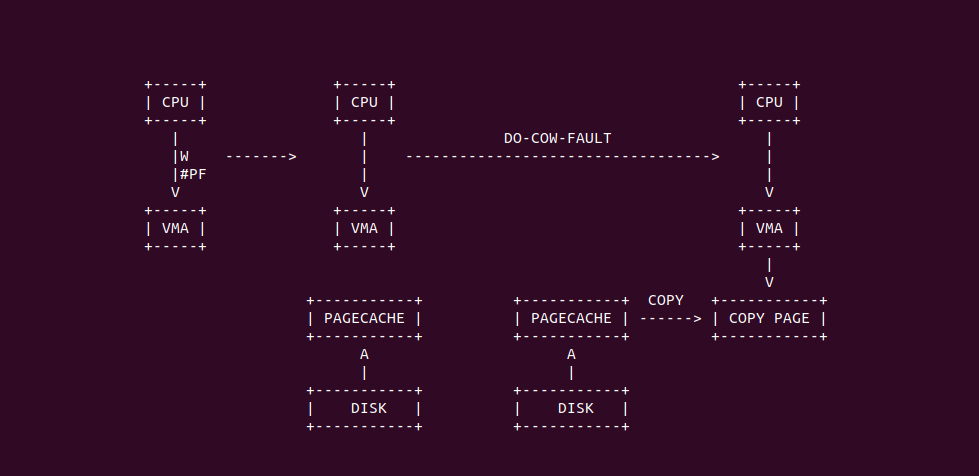Click the right PAGECACHE box
Image resolution: width=979 pixels, height=476 pixels.
(x=571, y=319)
